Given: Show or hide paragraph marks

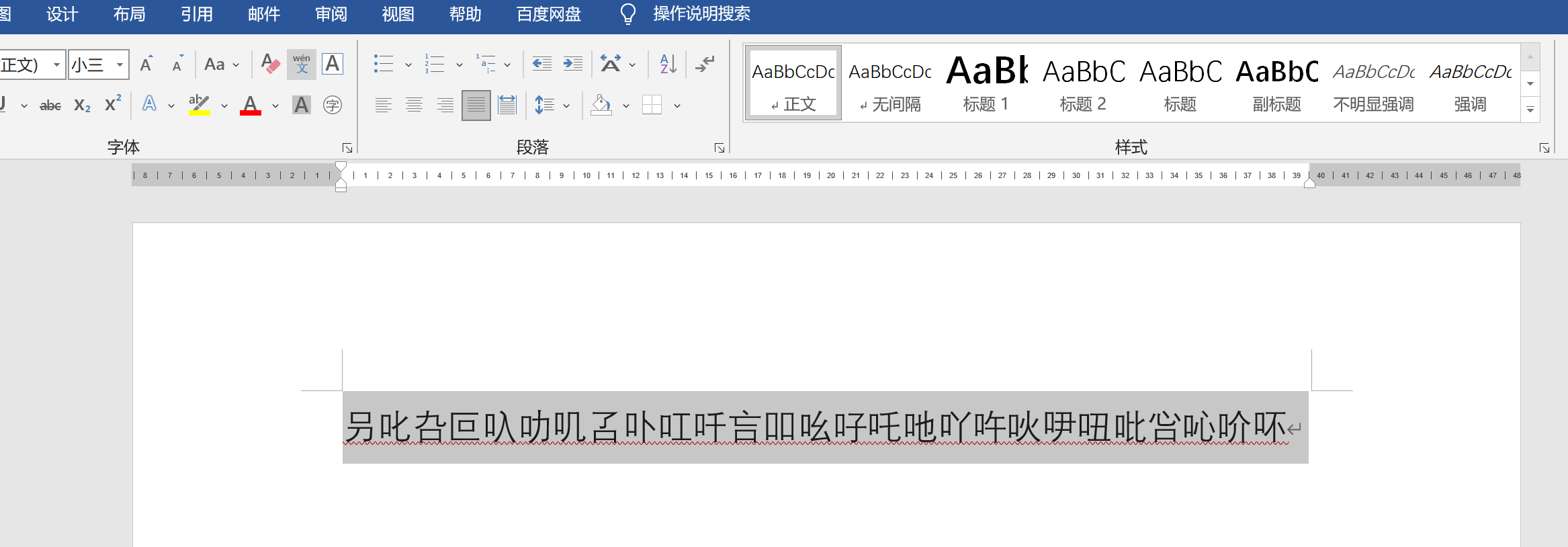Looking at the screenshot, I should coord(705,65).
